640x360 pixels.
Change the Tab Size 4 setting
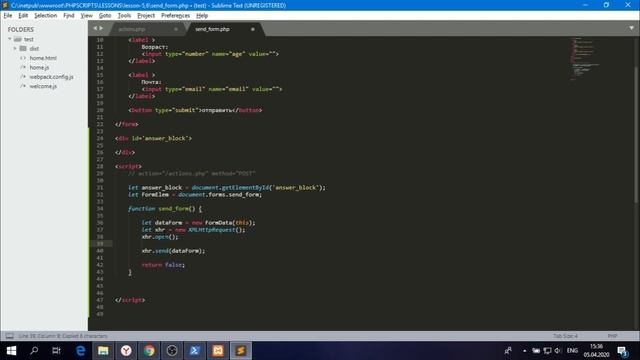[565, 336]
